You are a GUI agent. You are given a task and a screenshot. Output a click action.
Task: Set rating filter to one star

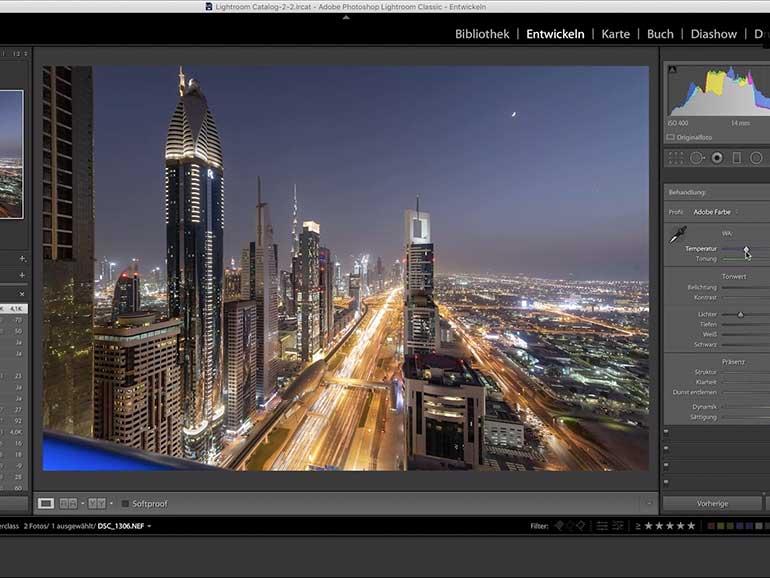[648, 526]
